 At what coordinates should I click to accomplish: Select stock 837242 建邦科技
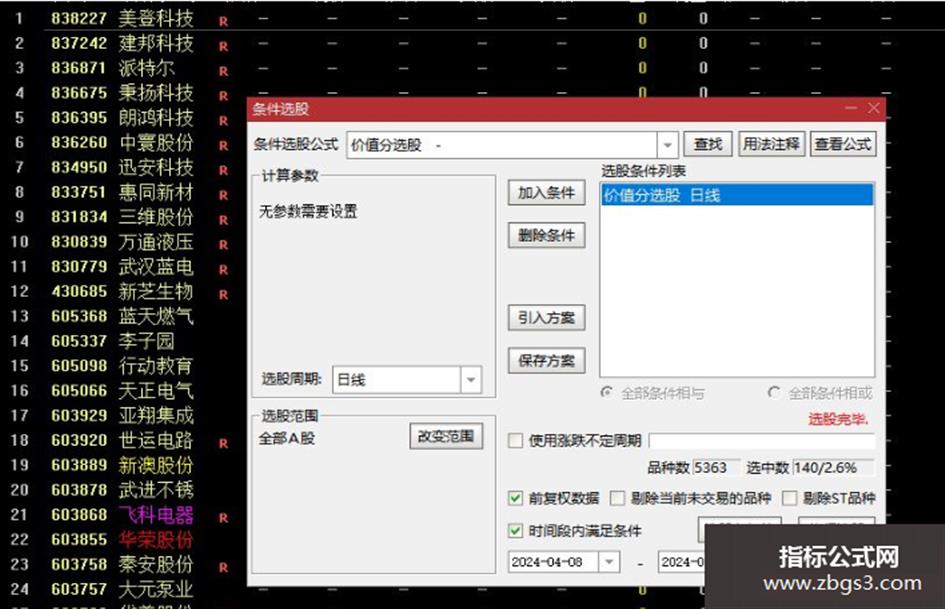click(x=122, y=43)
